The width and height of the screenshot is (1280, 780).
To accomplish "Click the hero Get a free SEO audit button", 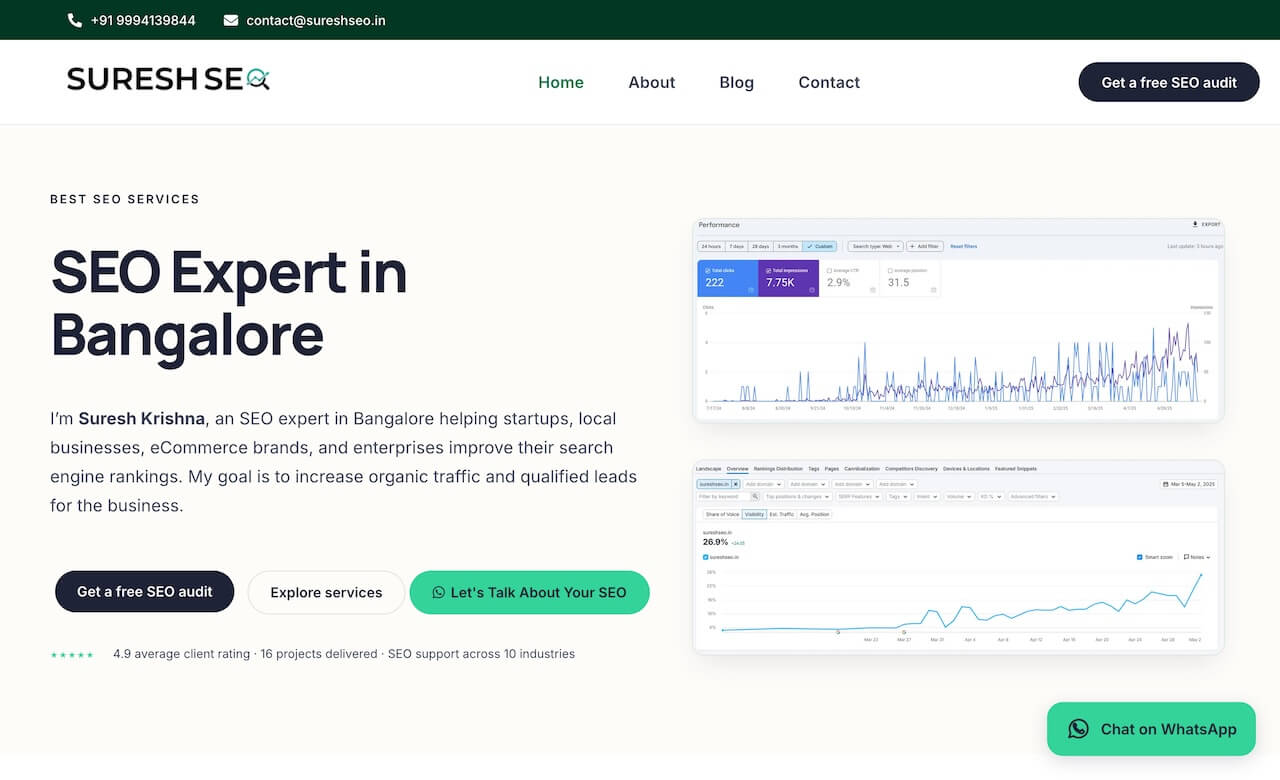I will [x=145, y=592].
